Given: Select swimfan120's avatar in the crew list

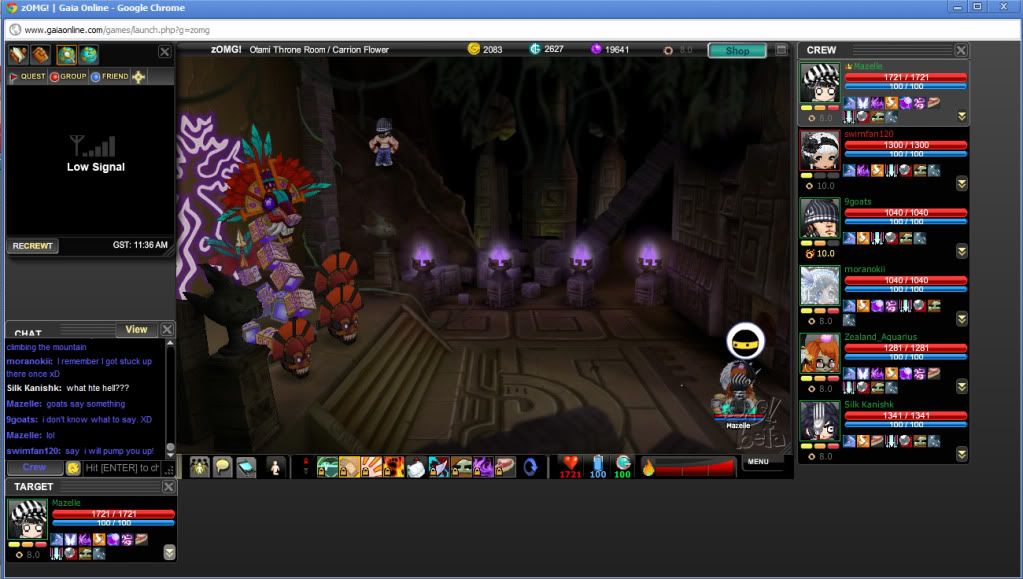Looking at the screenshot, I should pos(820,151).
